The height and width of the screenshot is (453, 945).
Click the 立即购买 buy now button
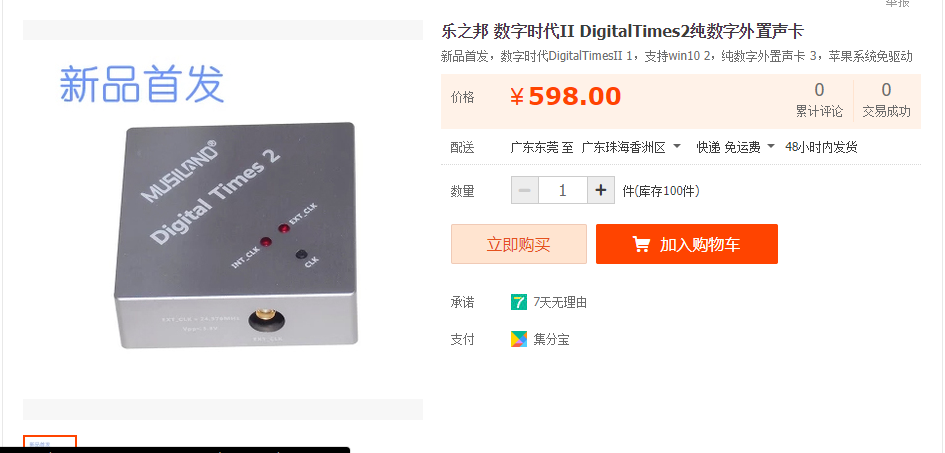(519, 244)
